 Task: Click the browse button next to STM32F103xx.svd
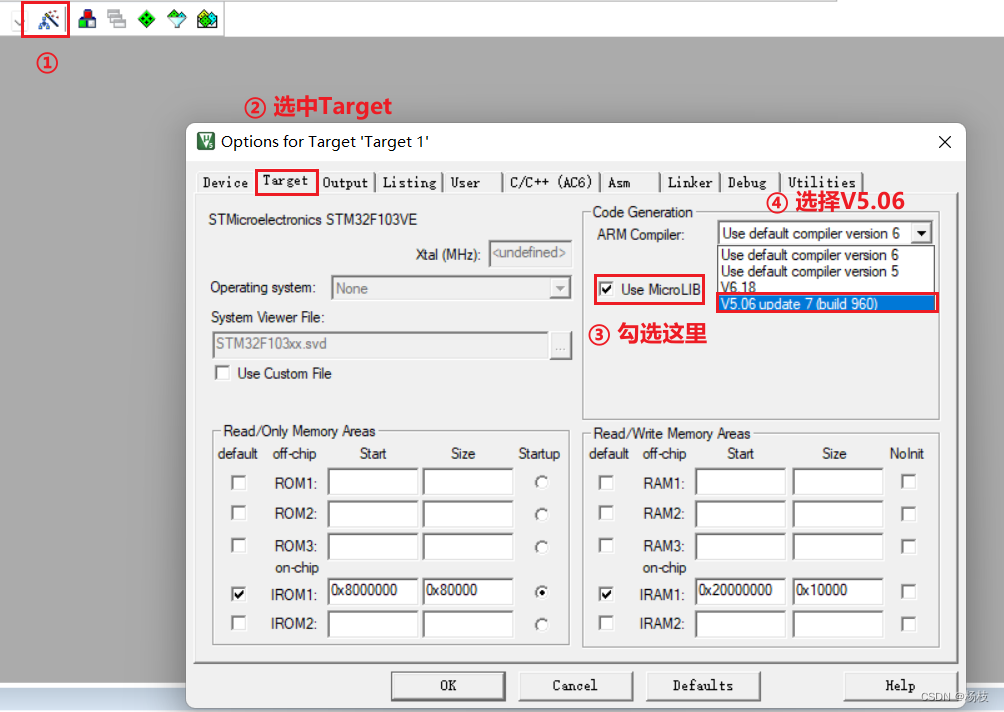560,346
